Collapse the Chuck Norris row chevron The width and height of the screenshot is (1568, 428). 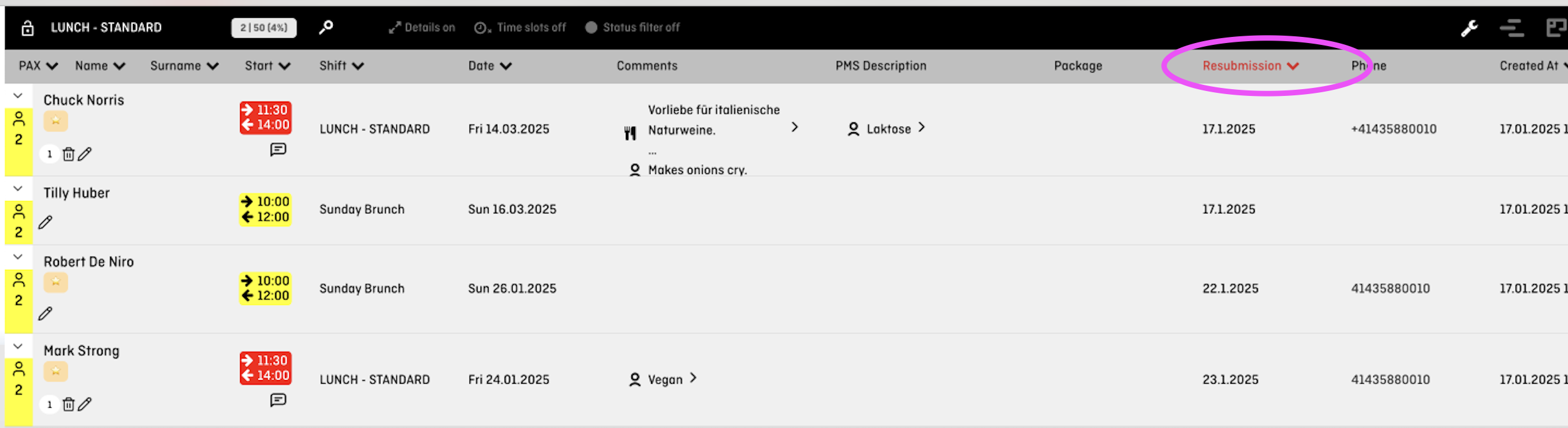[18, 96]
